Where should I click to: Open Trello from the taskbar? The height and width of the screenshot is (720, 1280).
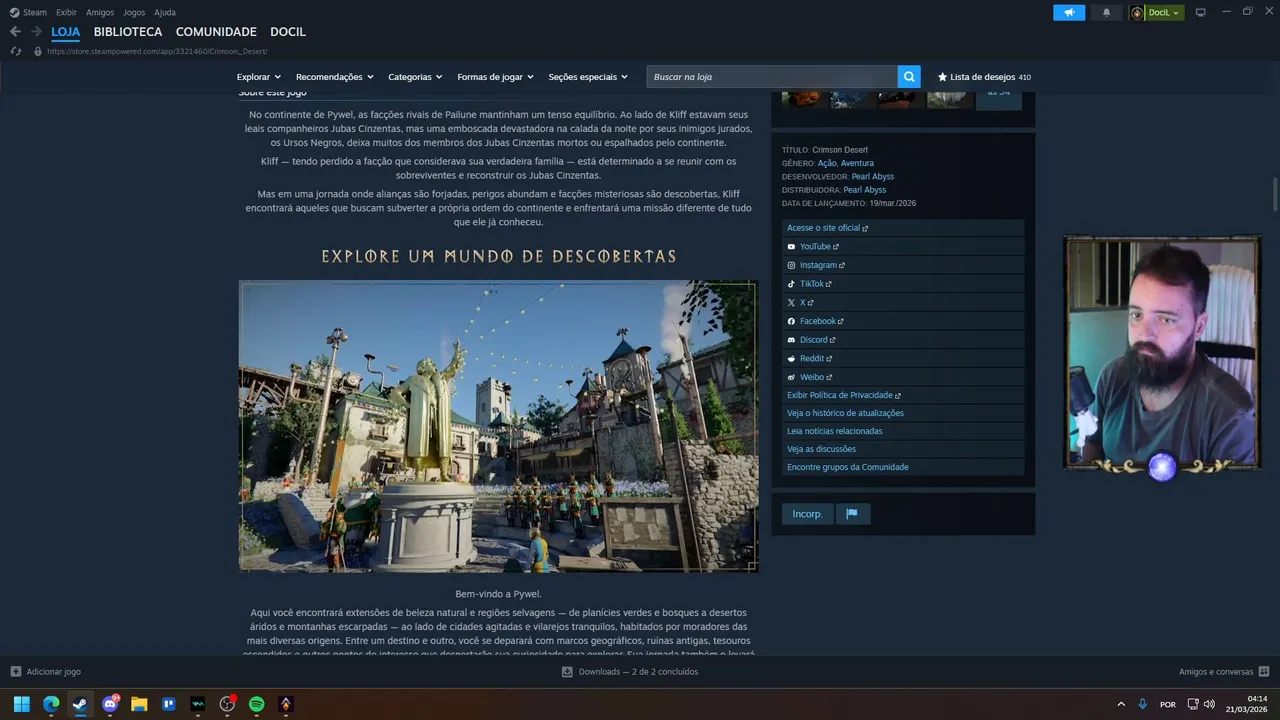(168, 704)
